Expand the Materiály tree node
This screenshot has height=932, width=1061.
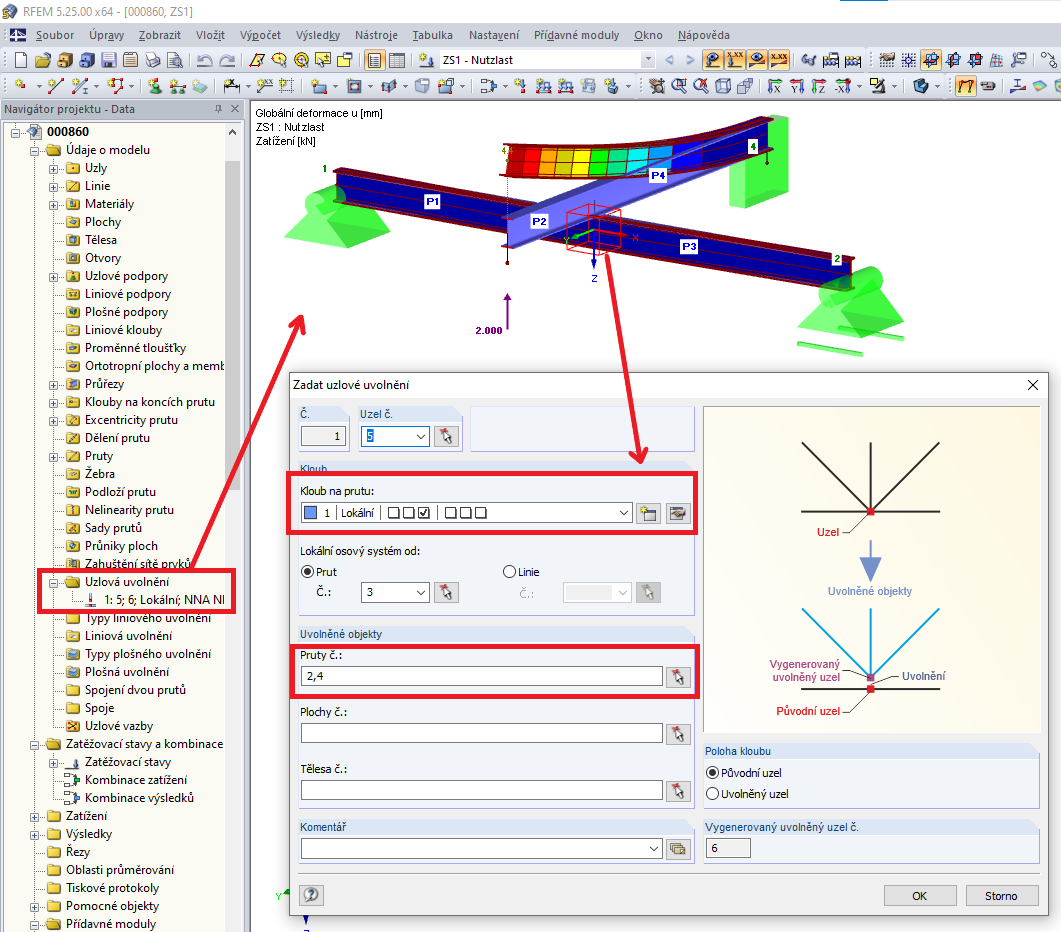(x=53, y=204)
